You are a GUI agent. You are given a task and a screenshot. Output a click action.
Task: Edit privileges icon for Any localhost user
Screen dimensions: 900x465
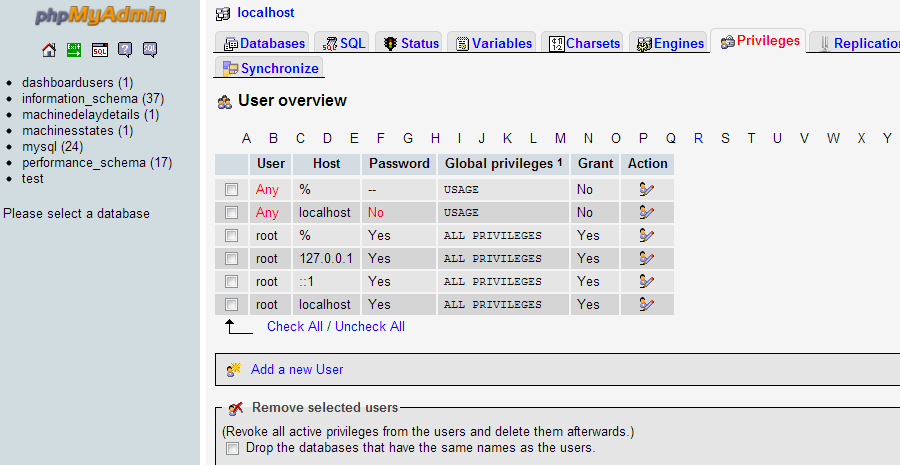pos(647,212)
